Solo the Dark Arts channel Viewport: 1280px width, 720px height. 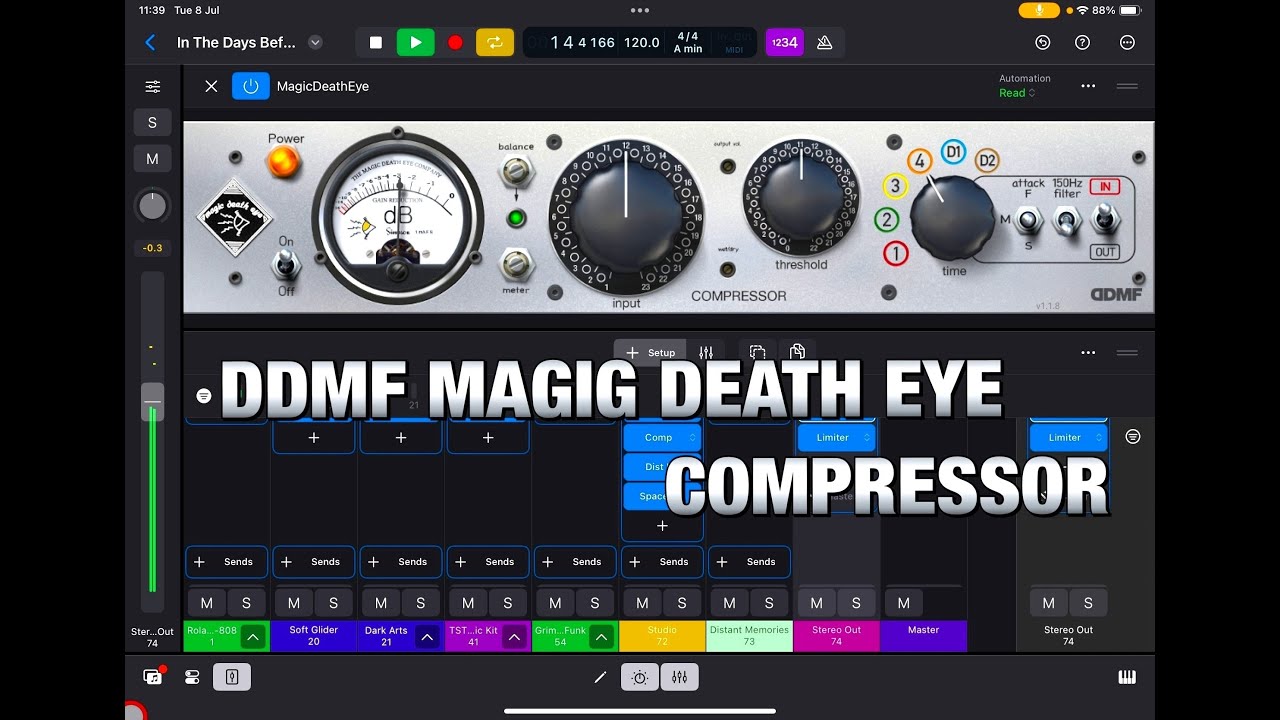[x=420, y=603]
